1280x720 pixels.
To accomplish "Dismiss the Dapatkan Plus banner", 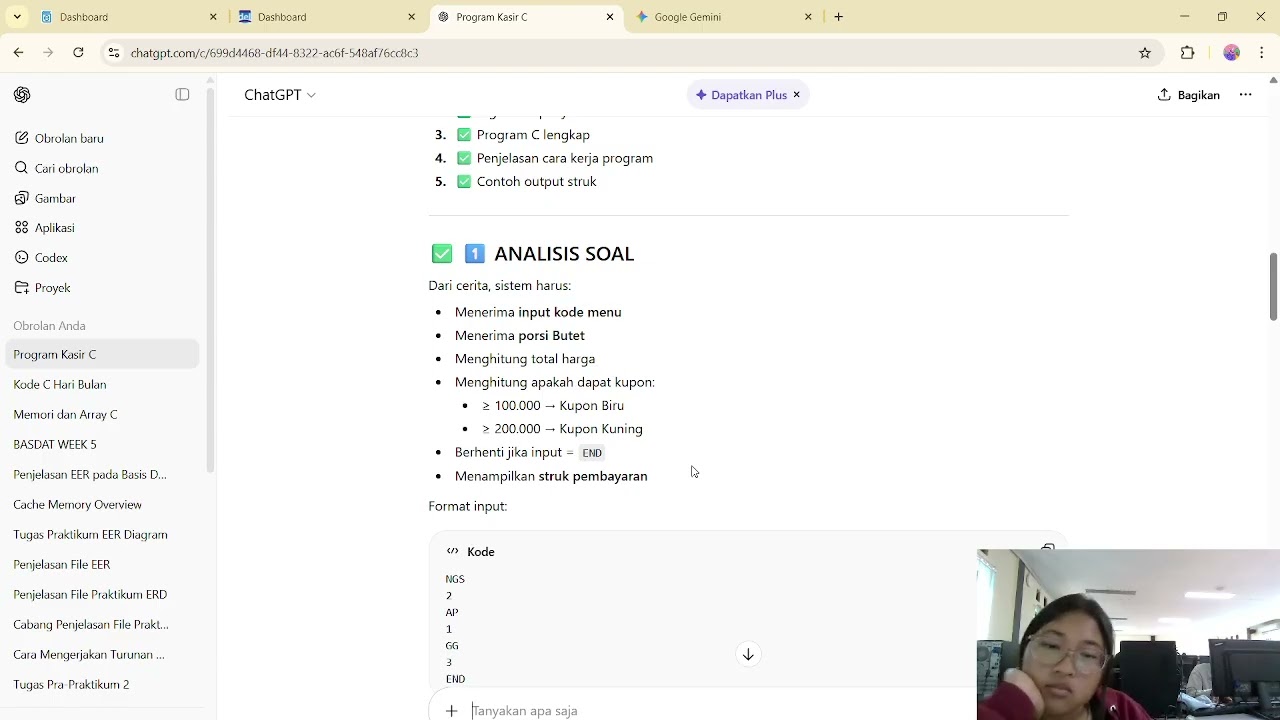I will (797, 95).
